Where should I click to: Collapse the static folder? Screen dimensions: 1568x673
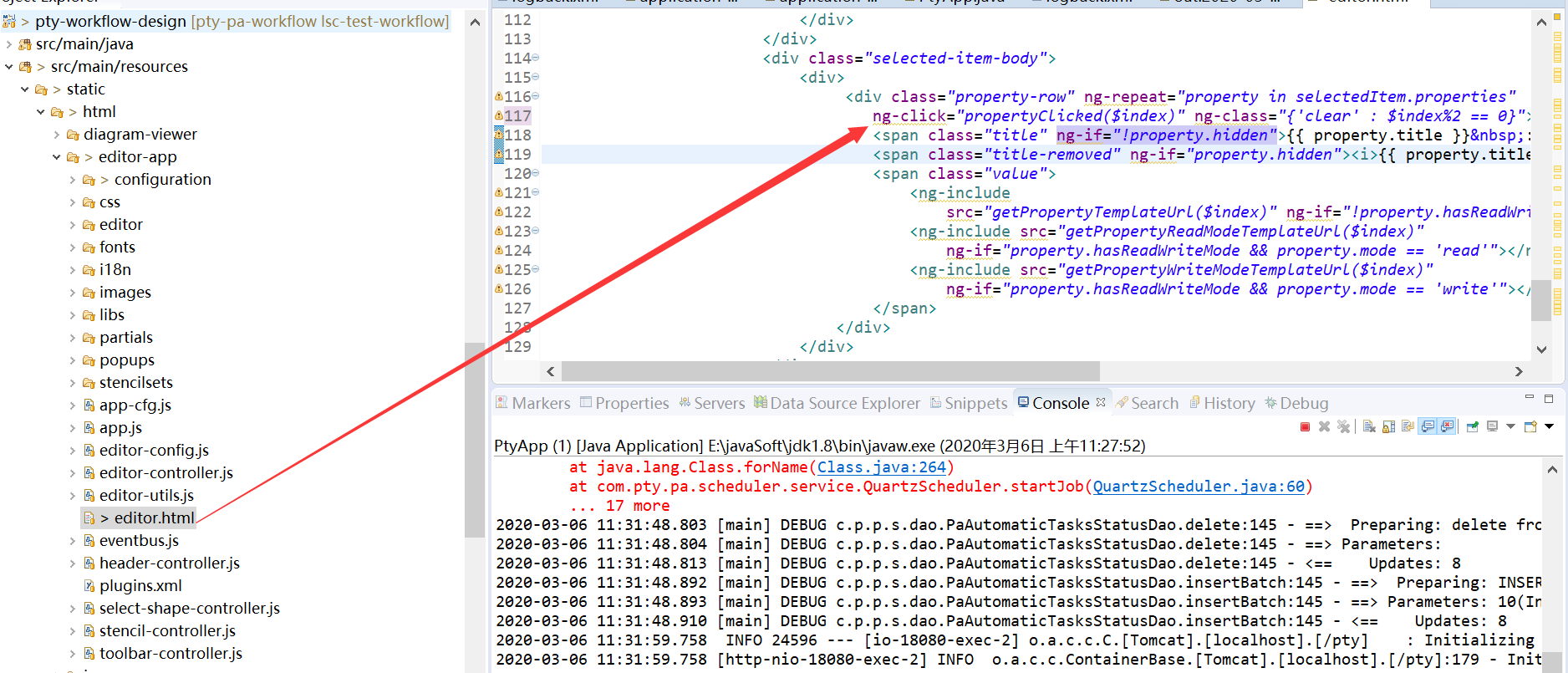(25, 89)
